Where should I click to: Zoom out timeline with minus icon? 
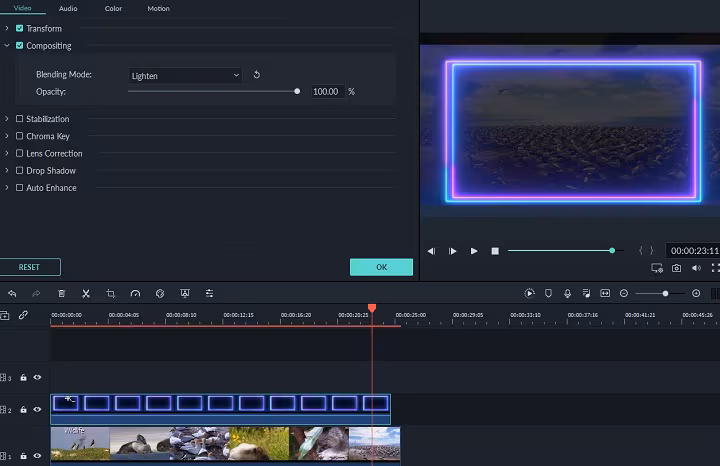pos(624,293)
